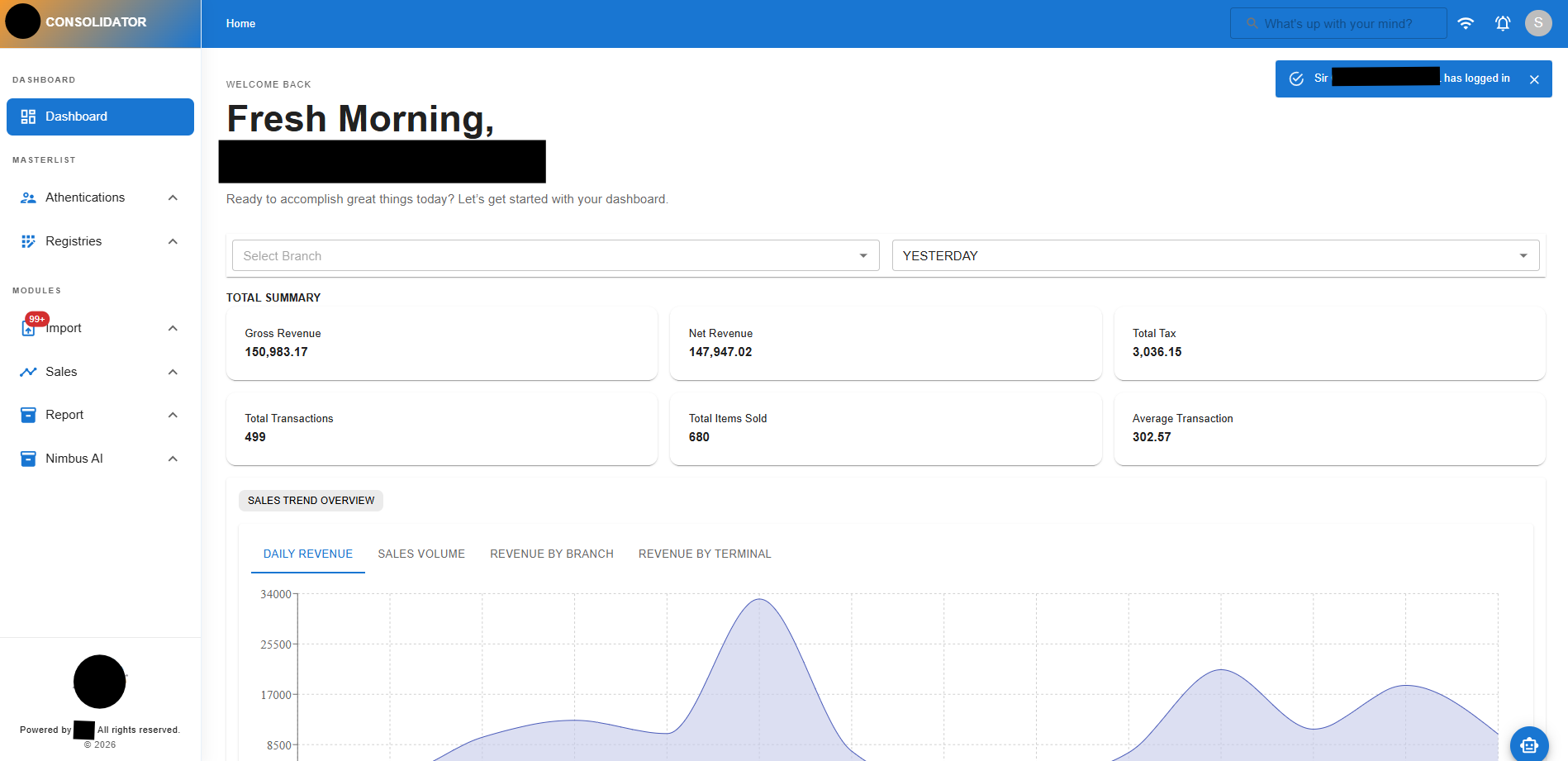Open the Nimbus AI module icon
Viewport: 1568px width, 761px height.
[28, 459]
